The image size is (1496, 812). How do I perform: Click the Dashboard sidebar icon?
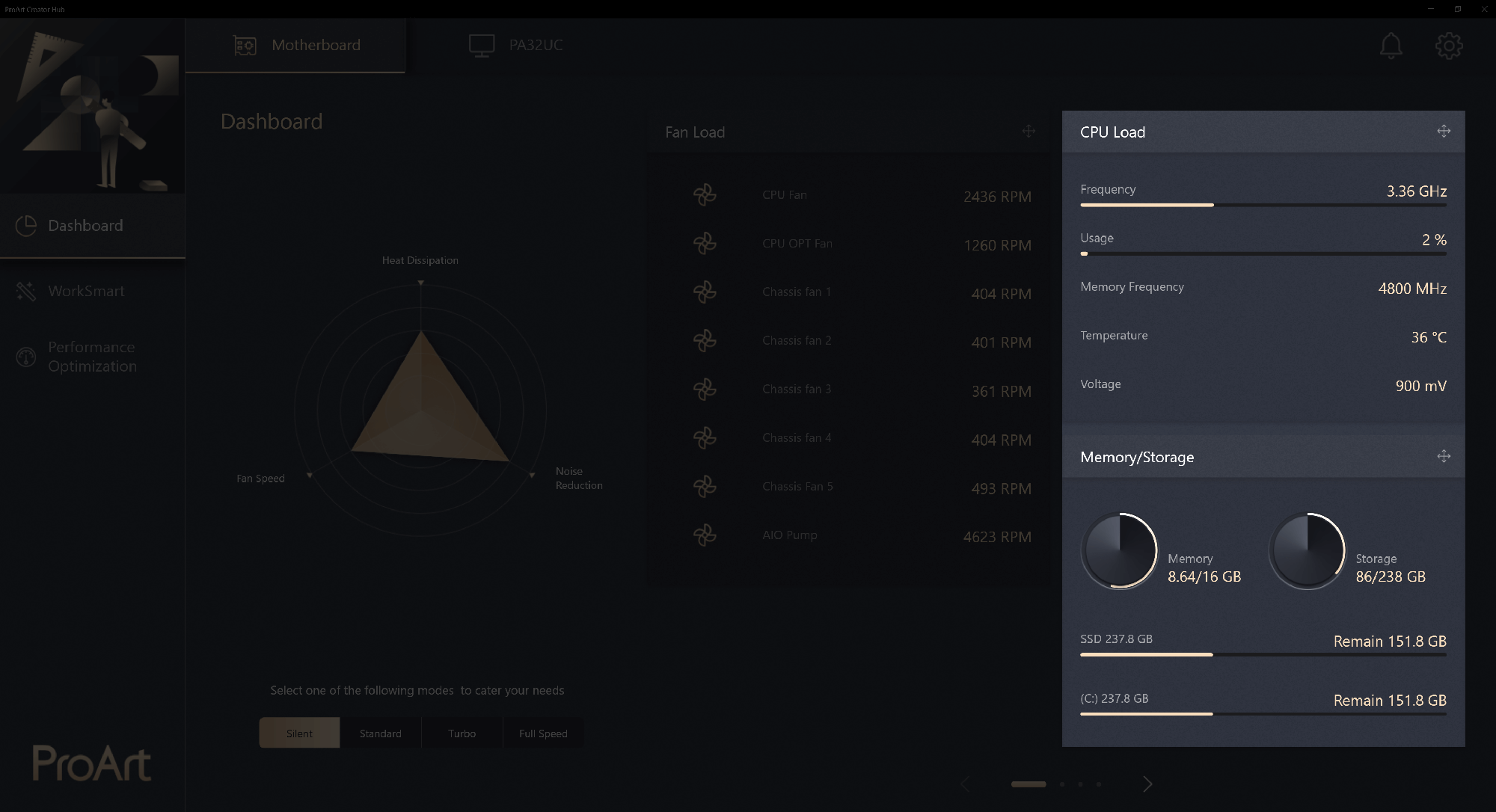(x=27, y=224)
